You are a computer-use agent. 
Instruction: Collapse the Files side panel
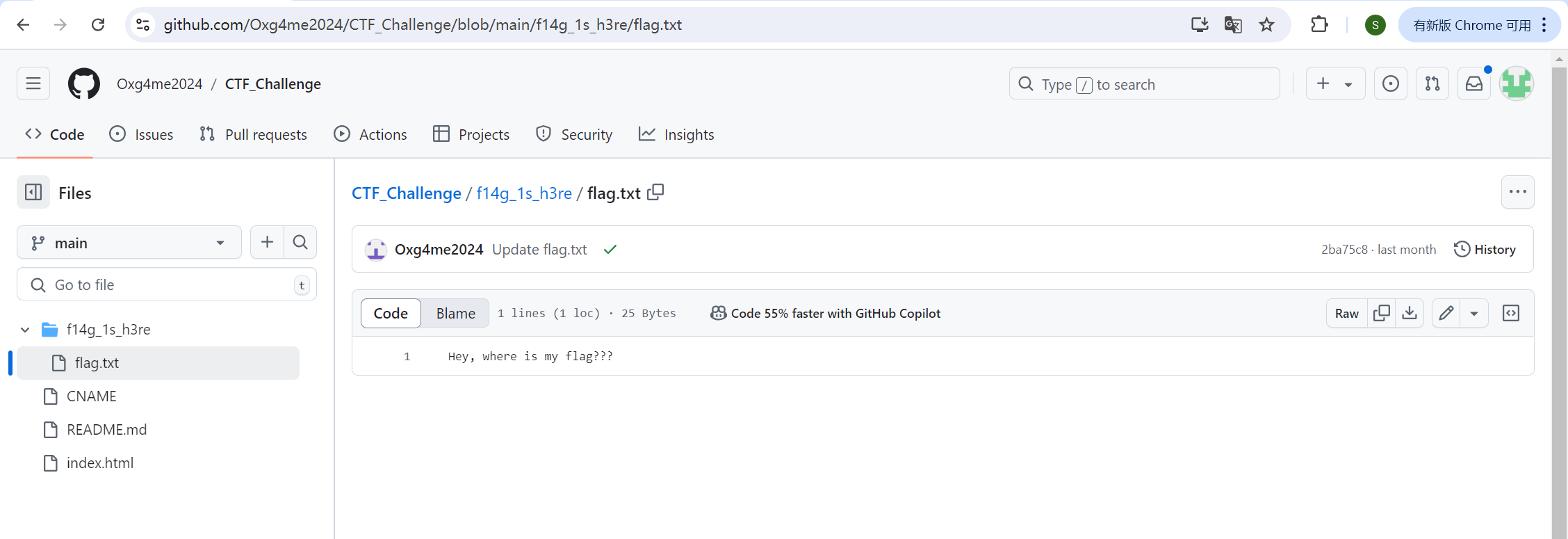pos(33,193)
